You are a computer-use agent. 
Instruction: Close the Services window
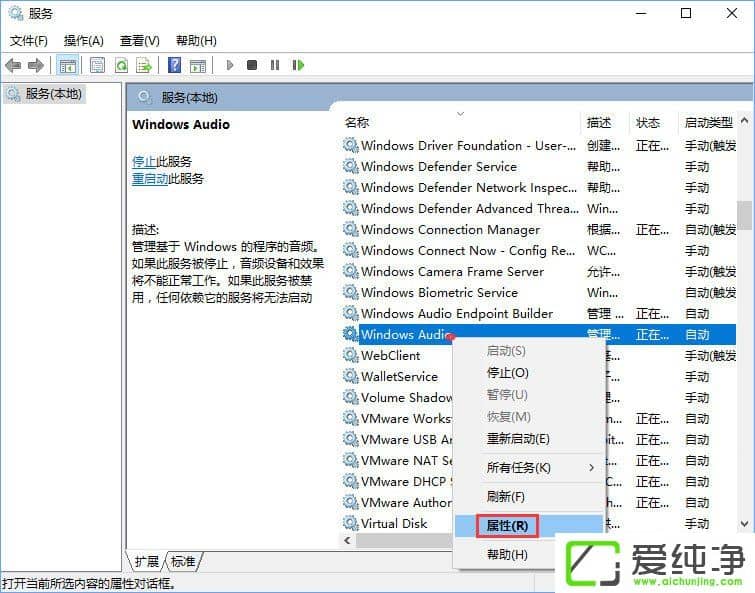[x=732, y=13]
